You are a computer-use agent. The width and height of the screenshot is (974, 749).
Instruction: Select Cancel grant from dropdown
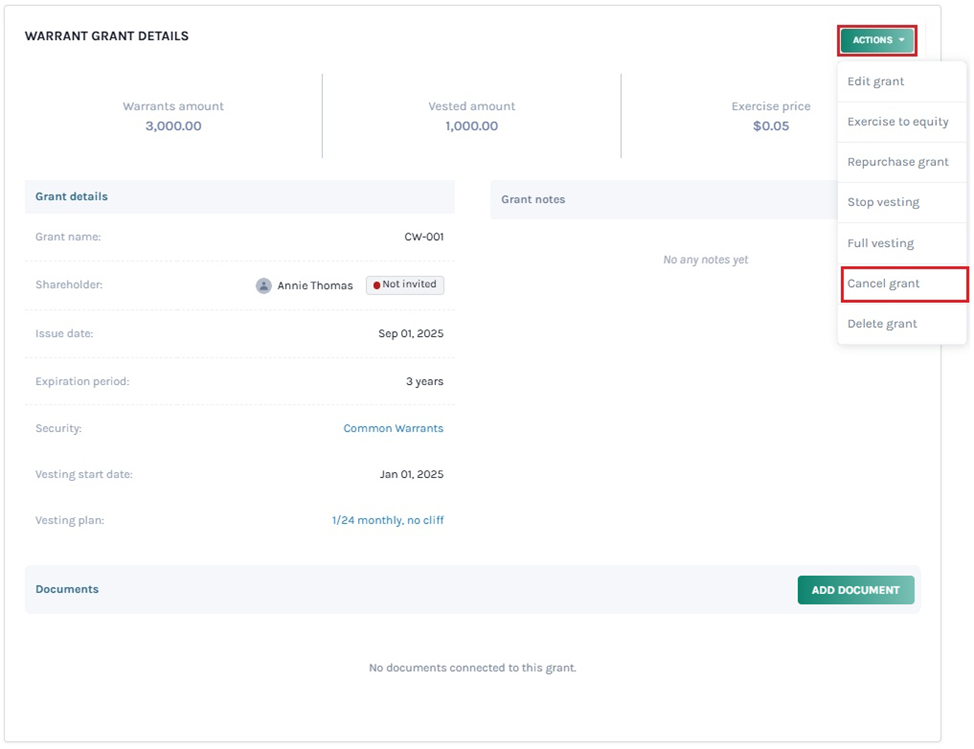pos(883,284)
